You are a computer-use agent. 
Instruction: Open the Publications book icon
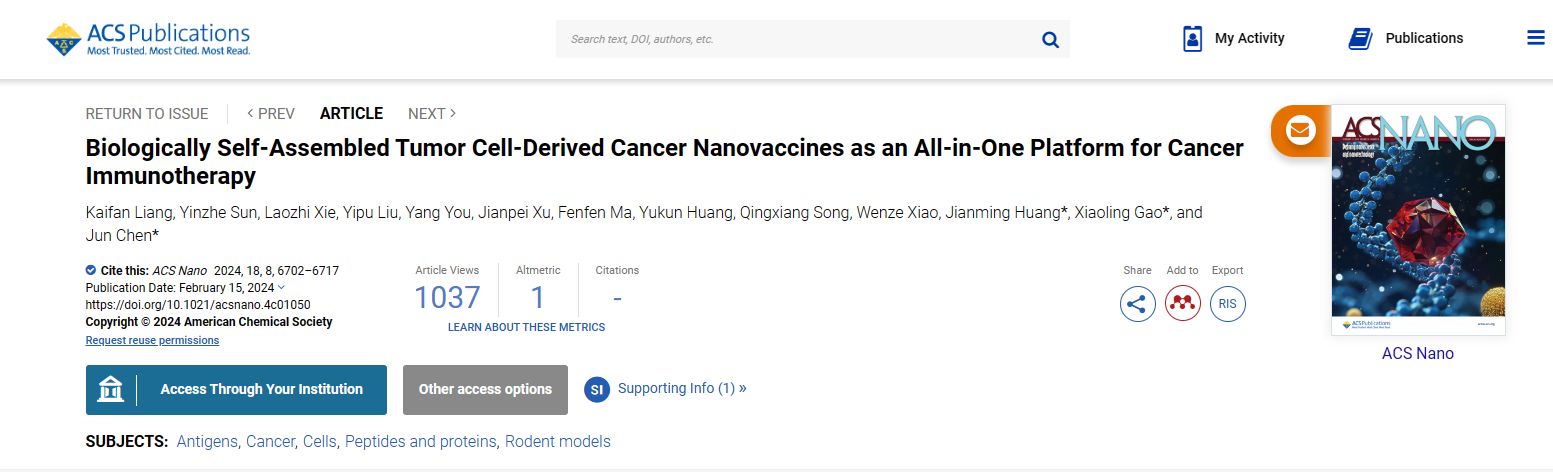(x=1360, y=39)
